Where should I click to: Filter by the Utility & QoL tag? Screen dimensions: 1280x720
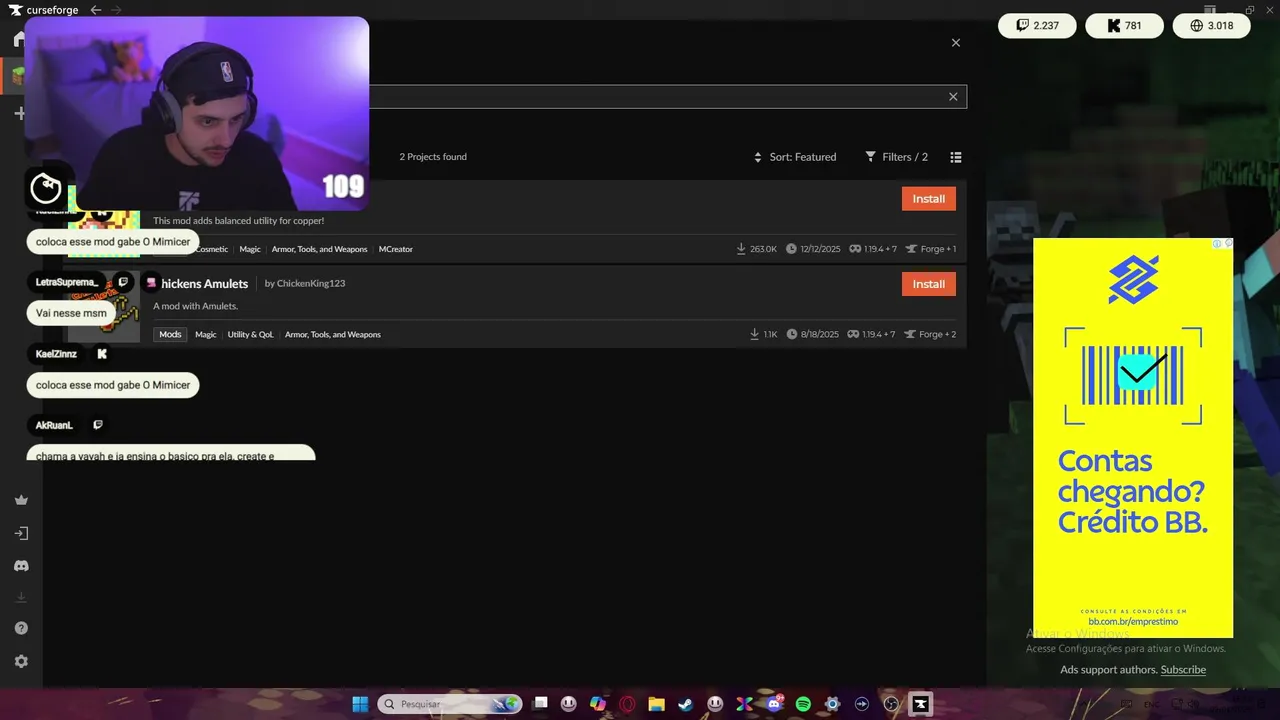(x=250, y=335)
